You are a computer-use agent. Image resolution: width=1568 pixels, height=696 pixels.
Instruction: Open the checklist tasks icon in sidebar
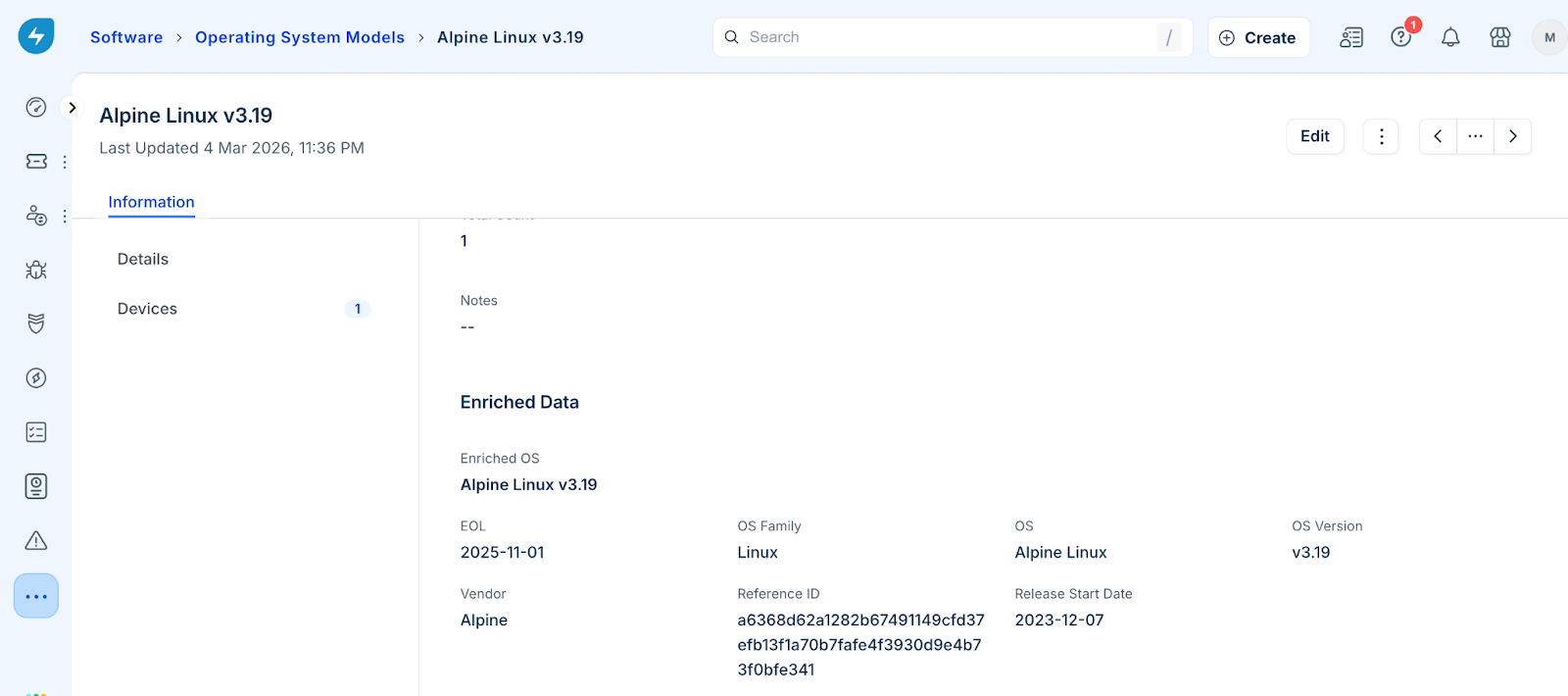pos(36,432)
